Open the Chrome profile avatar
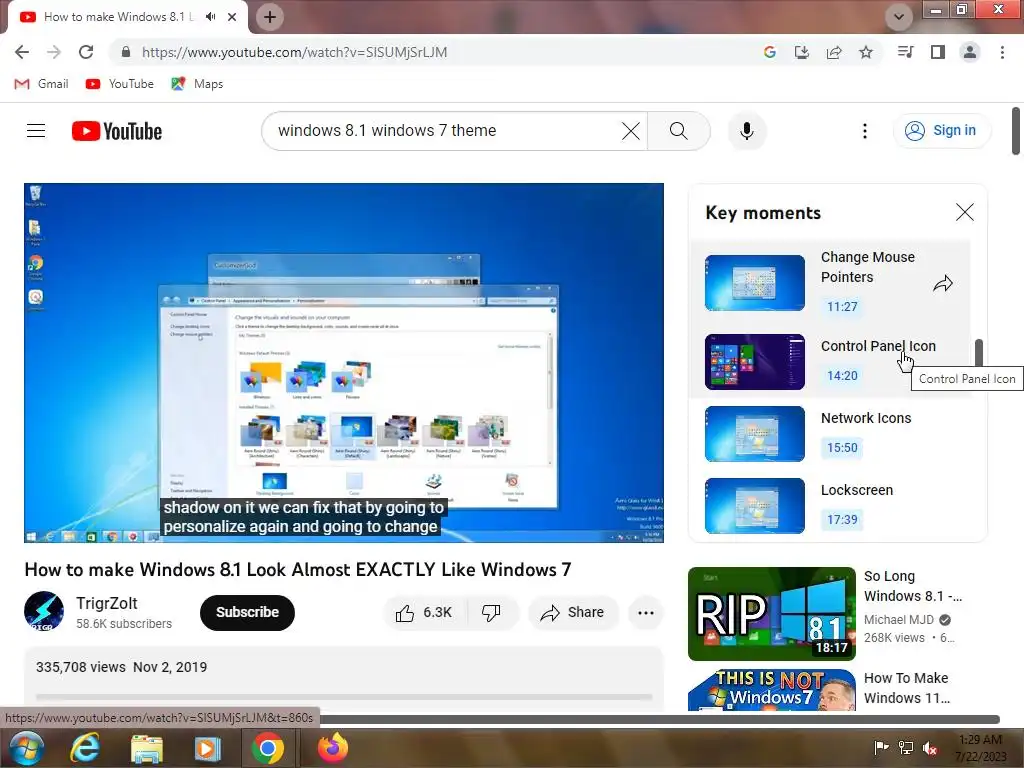Viewport: 1024px width, 768px height. click(x=970, y=52)
